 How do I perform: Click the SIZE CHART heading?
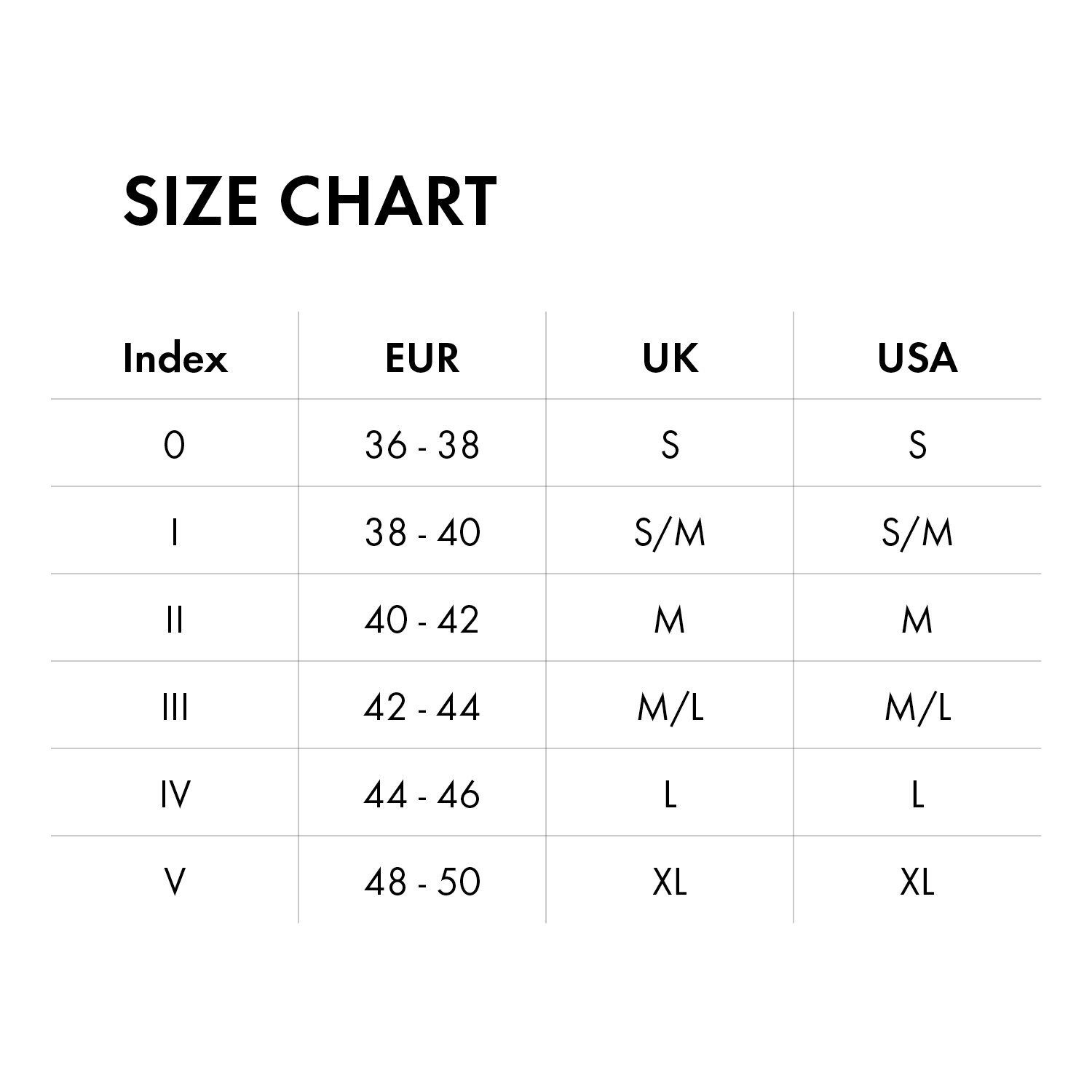tap(310, 200)
